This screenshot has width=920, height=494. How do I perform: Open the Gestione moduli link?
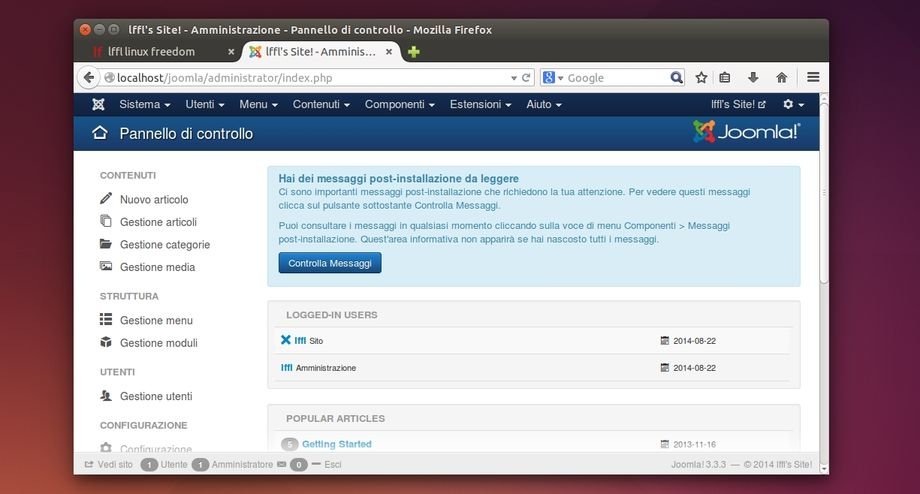click(158, 343)
